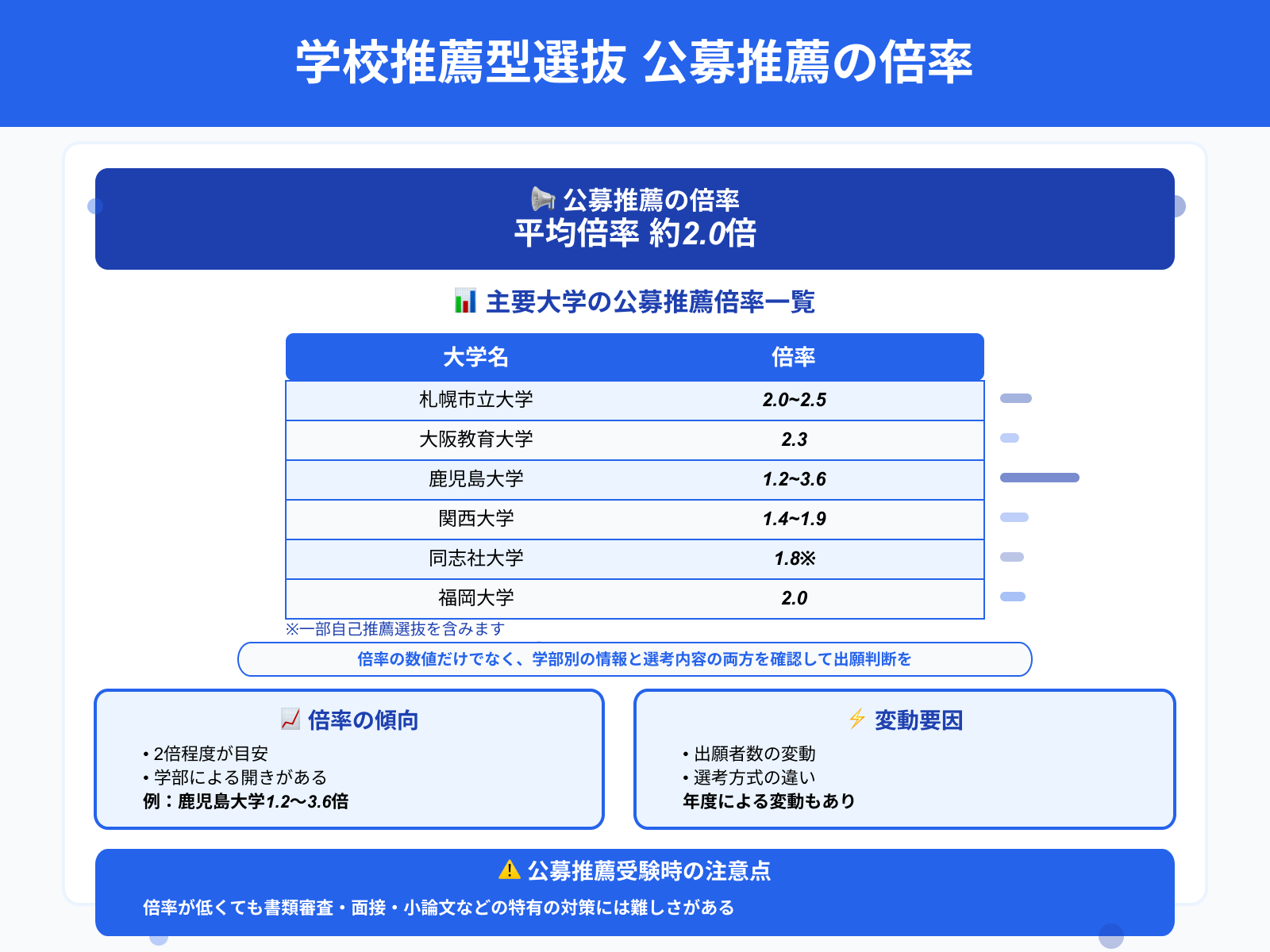Click the 1.2~3.6 rate cell
Viewport: 1270px width, 952px height.
[794, 479]
